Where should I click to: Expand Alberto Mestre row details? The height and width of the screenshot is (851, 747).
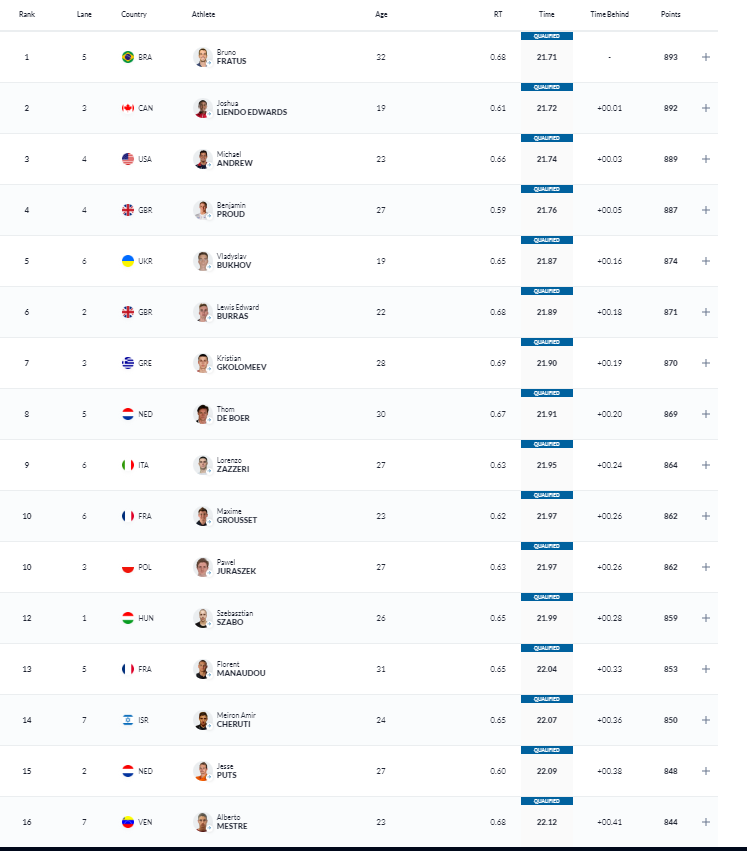pyautogui.click(x=706, y=822)
